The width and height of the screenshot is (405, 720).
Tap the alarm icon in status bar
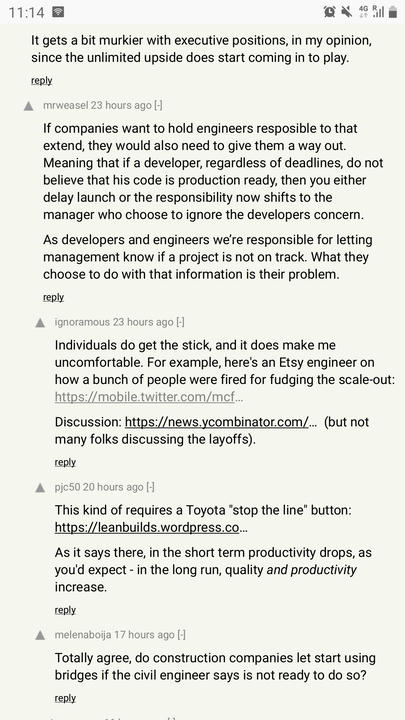[x=329, y=12]
